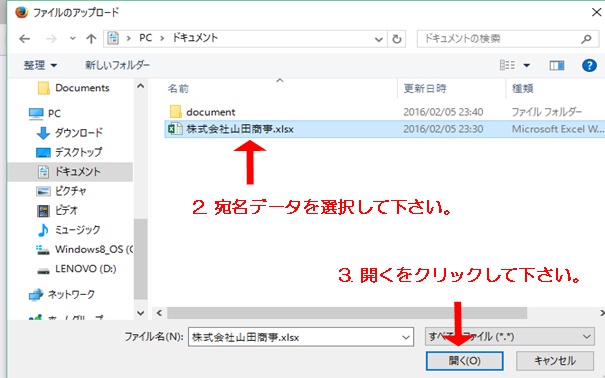Open the blue Help icon
This screenshot has width=605, height=378.
point(589,65)
